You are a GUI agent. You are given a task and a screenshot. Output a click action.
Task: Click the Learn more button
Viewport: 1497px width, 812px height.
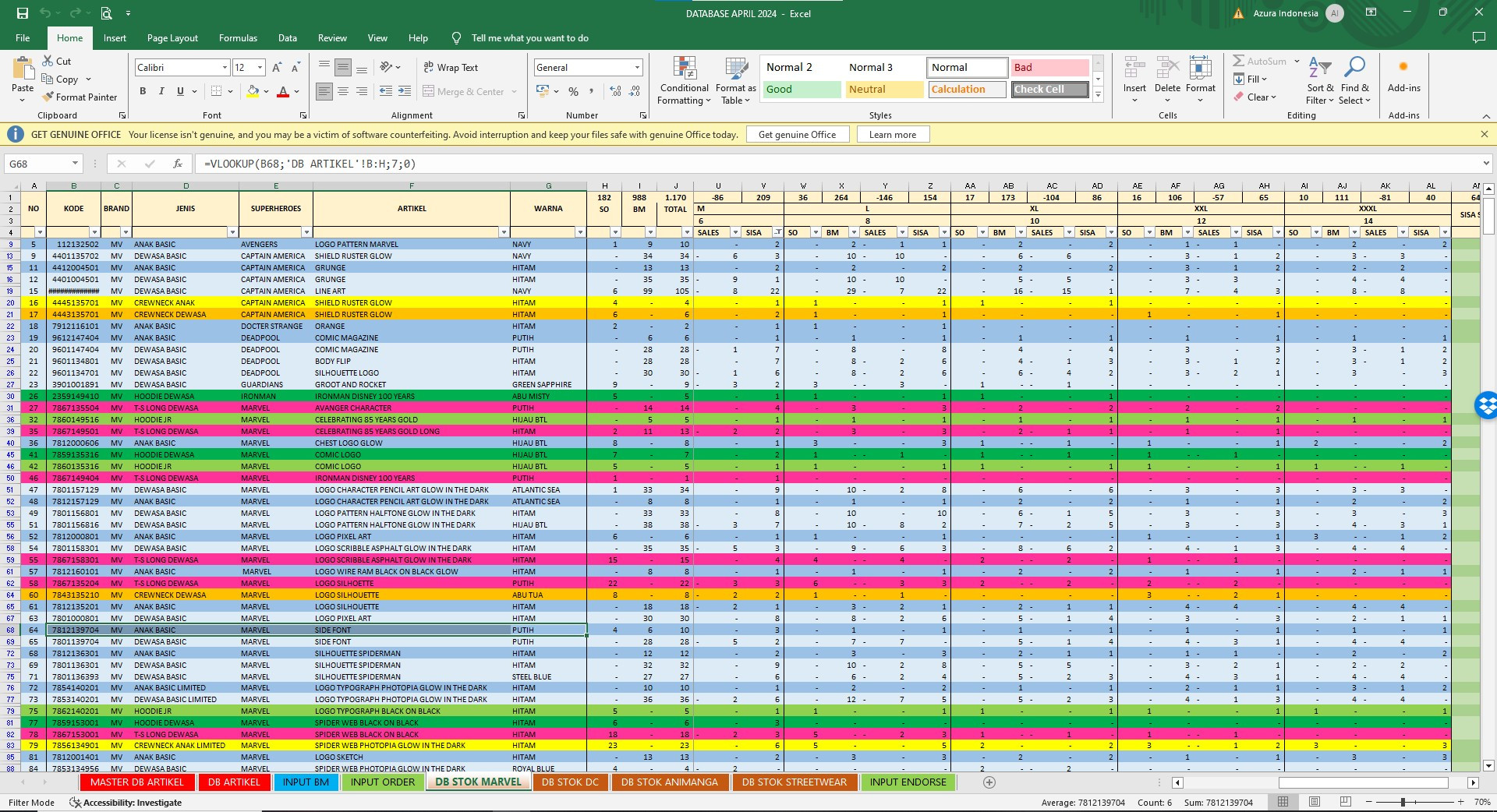[893, 135]
